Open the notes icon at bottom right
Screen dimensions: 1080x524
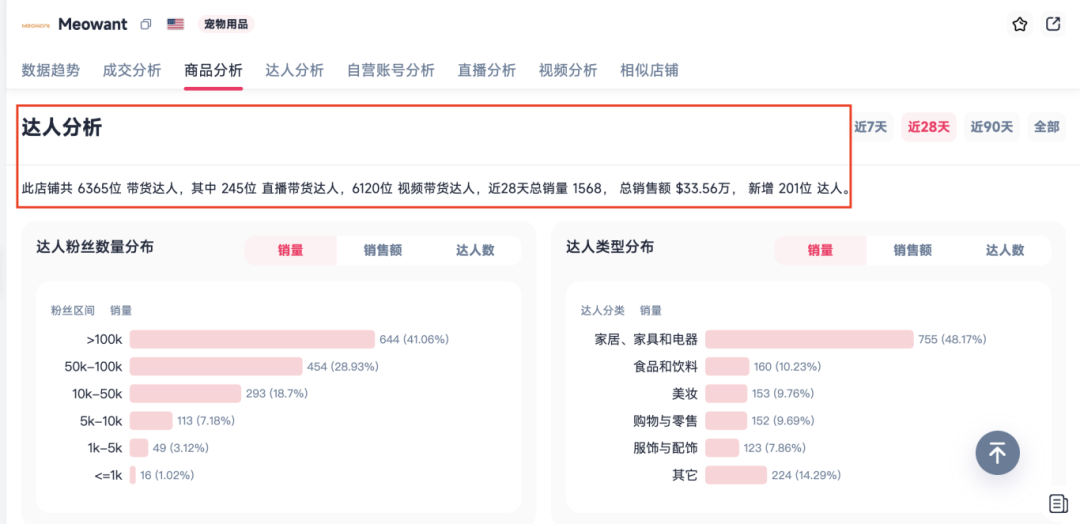[1057, 502]
